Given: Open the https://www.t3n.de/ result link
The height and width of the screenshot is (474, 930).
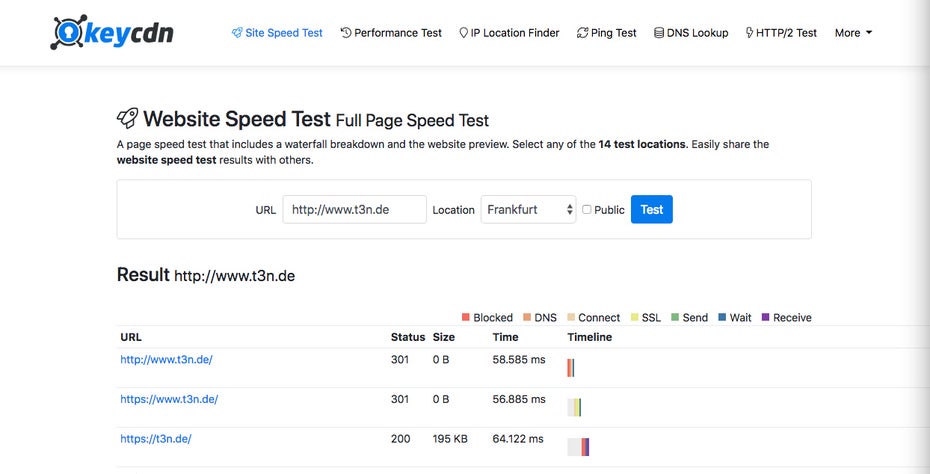Looking at the screenshot, I should (x=169, y=399).
